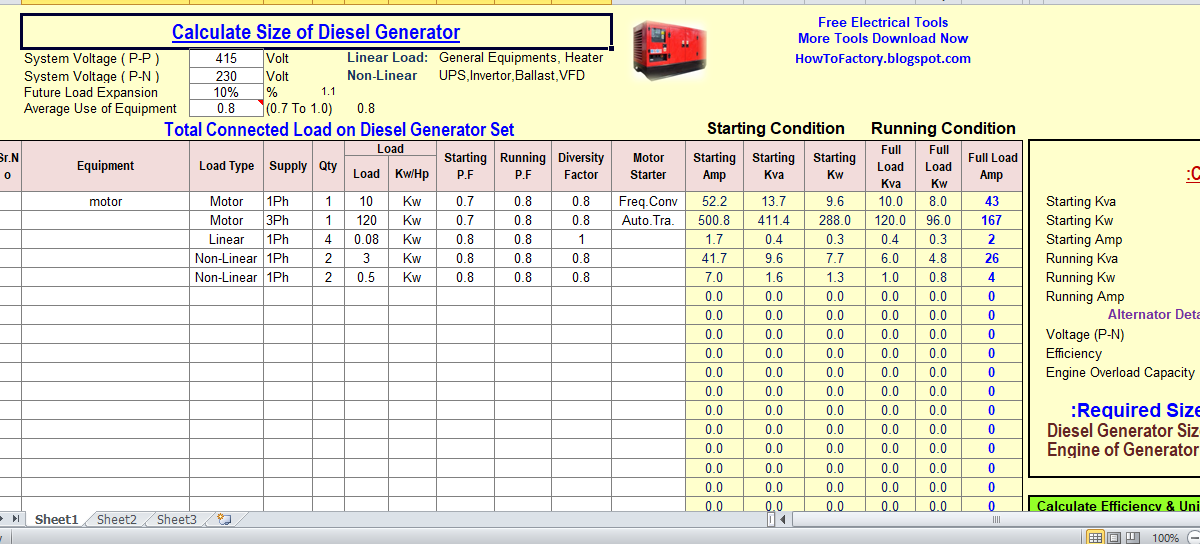Image resolution: width=1200 pixels, height=544 pixels.
Task: Select the load value 0.08 cell
Action: tap(367, 239)
